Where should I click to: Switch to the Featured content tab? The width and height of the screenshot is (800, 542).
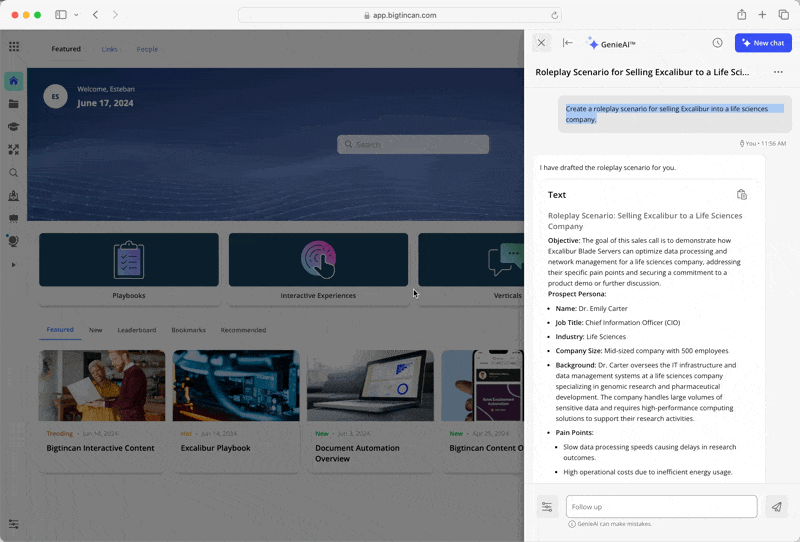tap(60, 330)
